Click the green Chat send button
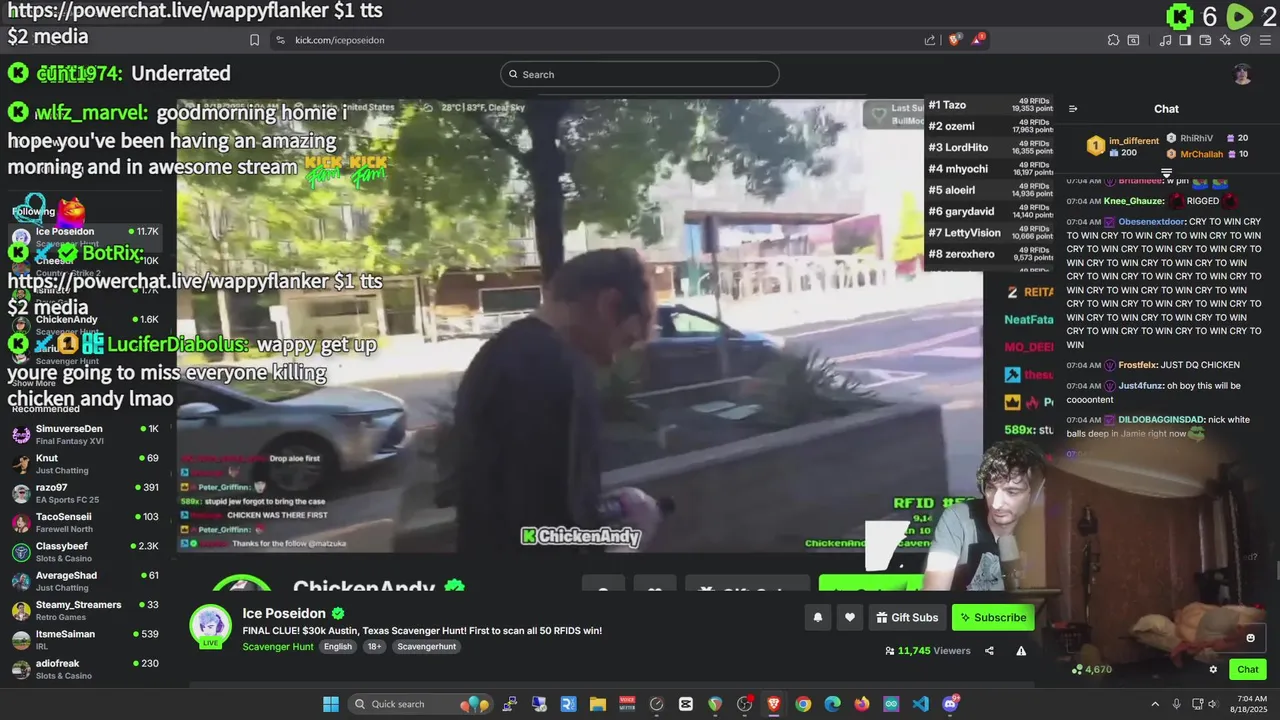The image size is (1280, 720). 1248,670
